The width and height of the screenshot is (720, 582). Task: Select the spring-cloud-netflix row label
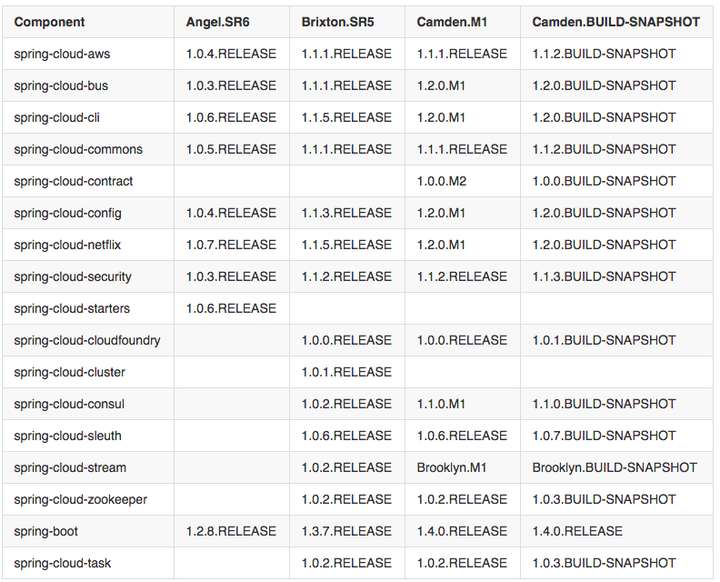67,244
